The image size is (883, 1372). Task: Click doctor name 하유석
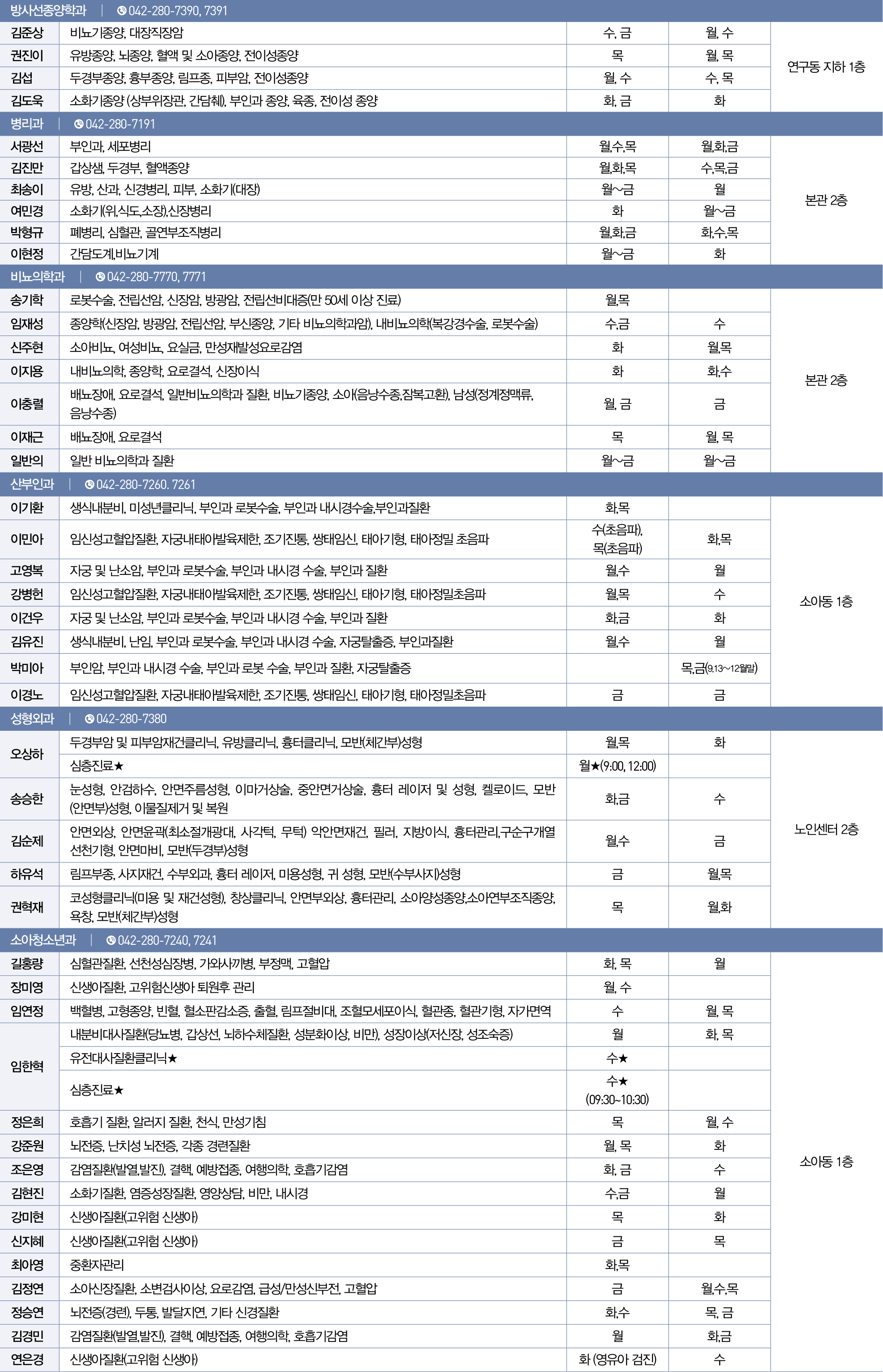tap(27, 874)
